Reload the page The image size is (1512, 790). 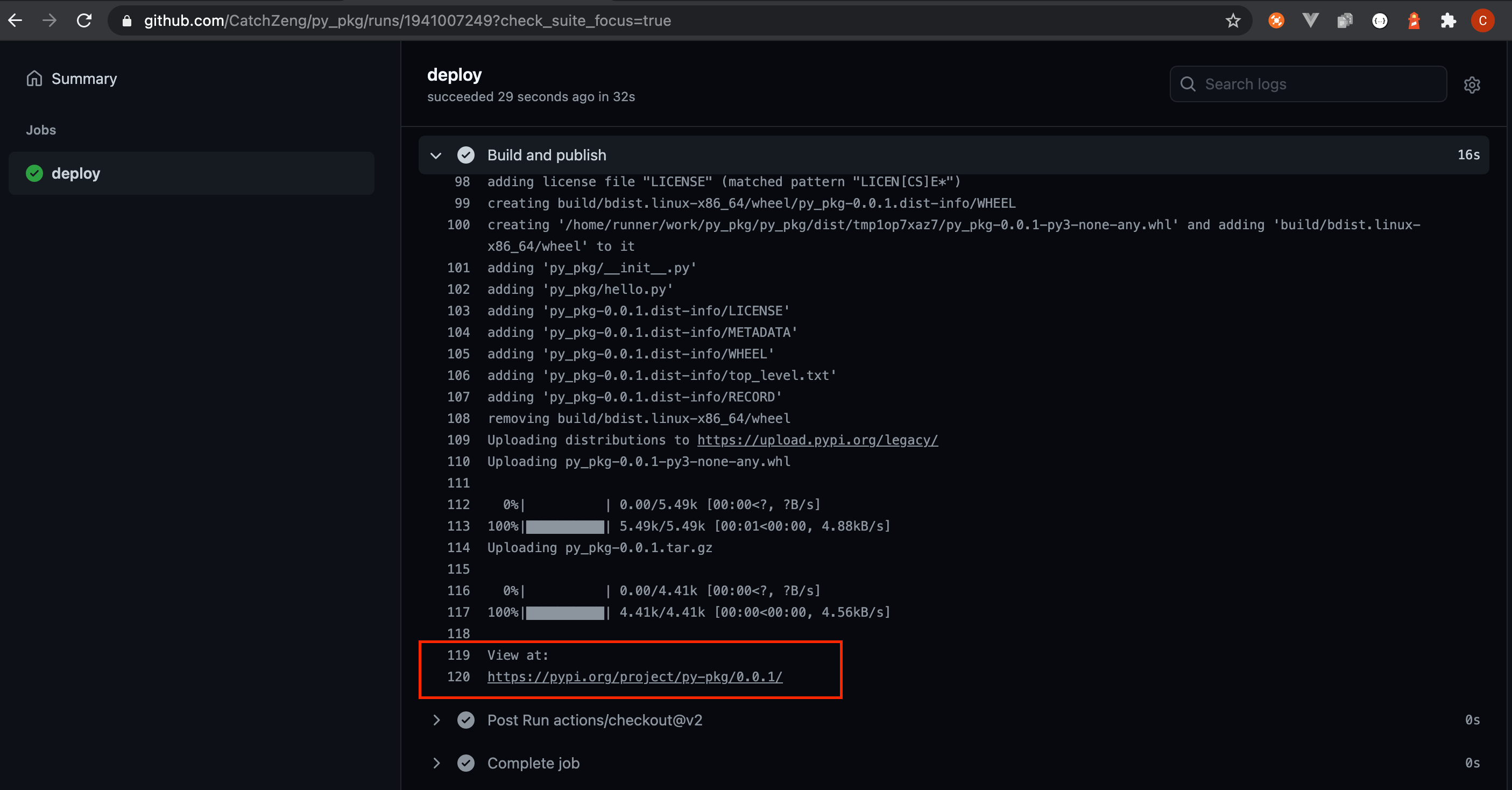click(84, 20)
